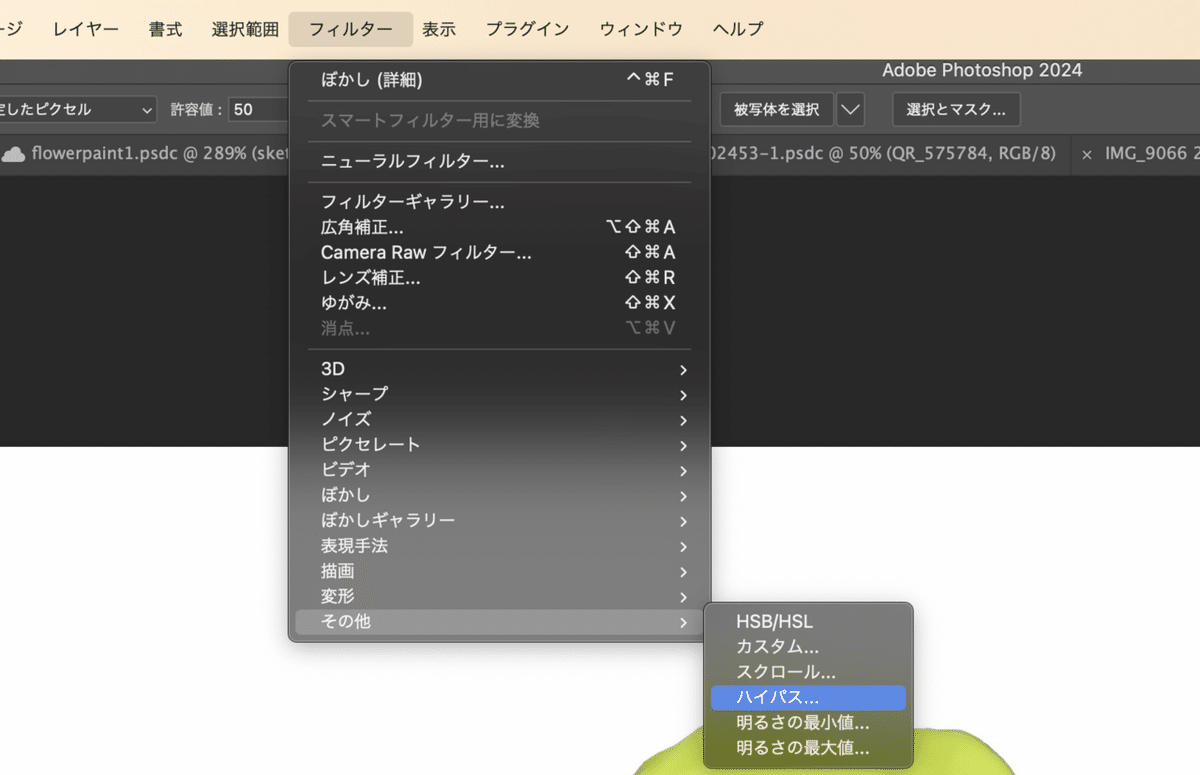
Task: Open the ウィンドウ menu
Action: pyautogui.click(x=641, y=29)
